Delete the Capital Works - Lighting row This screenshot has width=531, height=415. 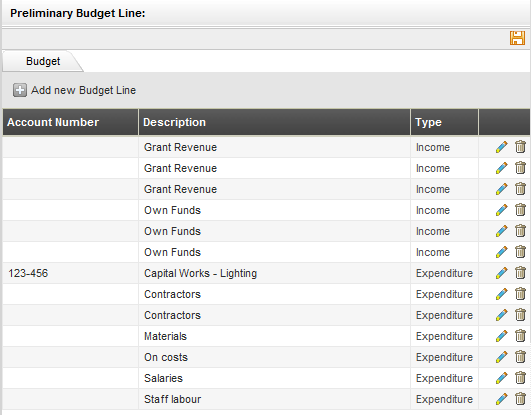tap(520, 273)
